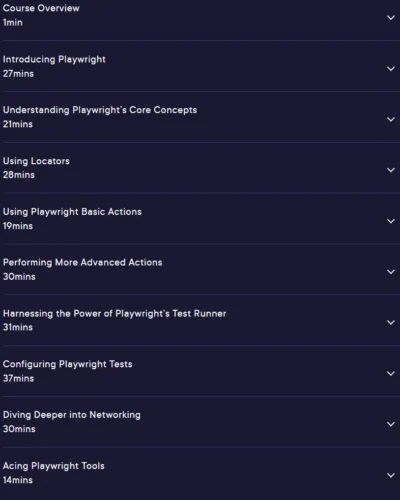Viewport: 400px width, 500px height.
Task: Select Acing Playwright Tools title
Action: 53,466
